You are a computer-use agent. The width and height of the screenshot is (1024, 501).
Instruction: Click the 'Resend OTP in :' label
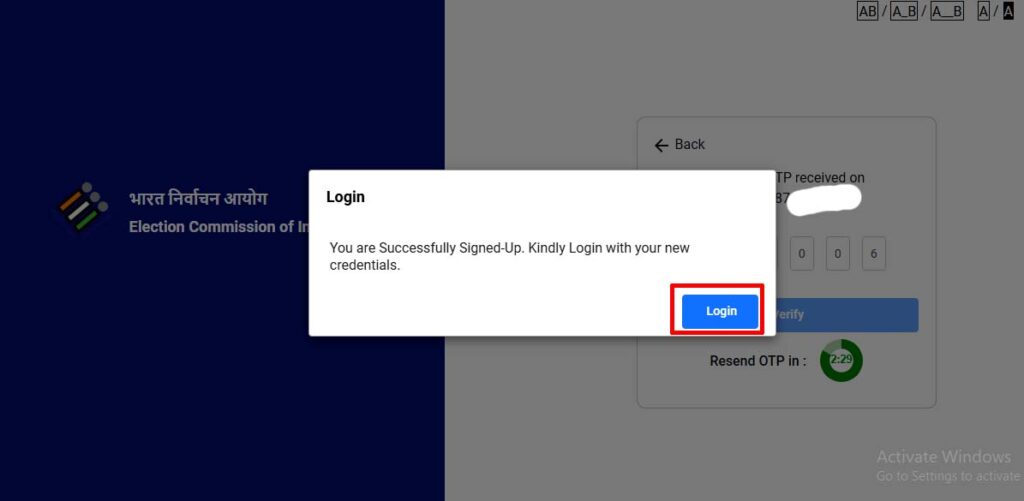[758, 361]
